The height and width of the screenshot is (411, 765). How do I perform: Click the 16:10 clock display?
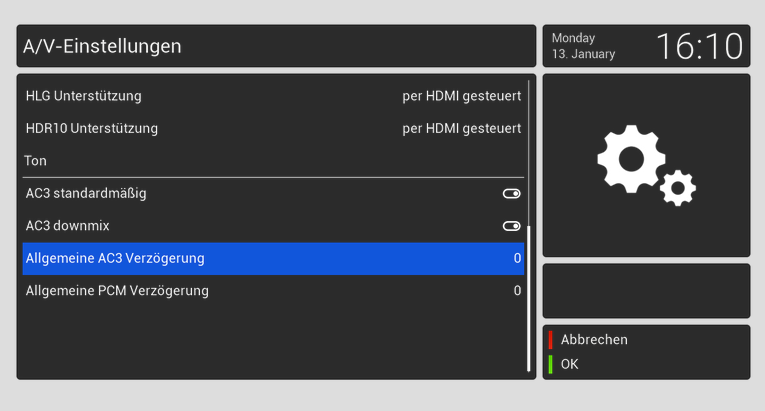coord(699,46)
